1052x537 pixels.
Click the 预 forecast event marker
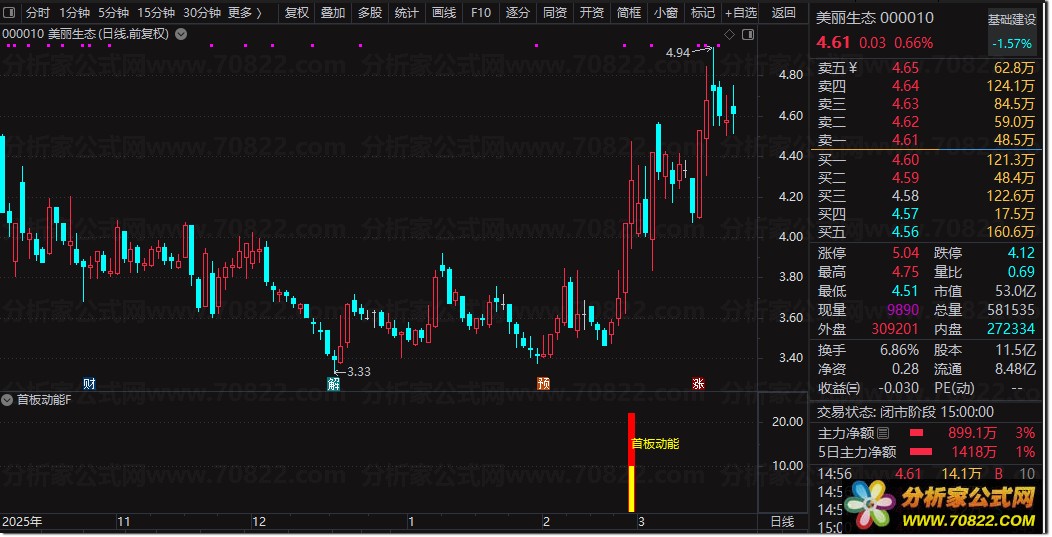pyautogui.click(x=543, y=384)
